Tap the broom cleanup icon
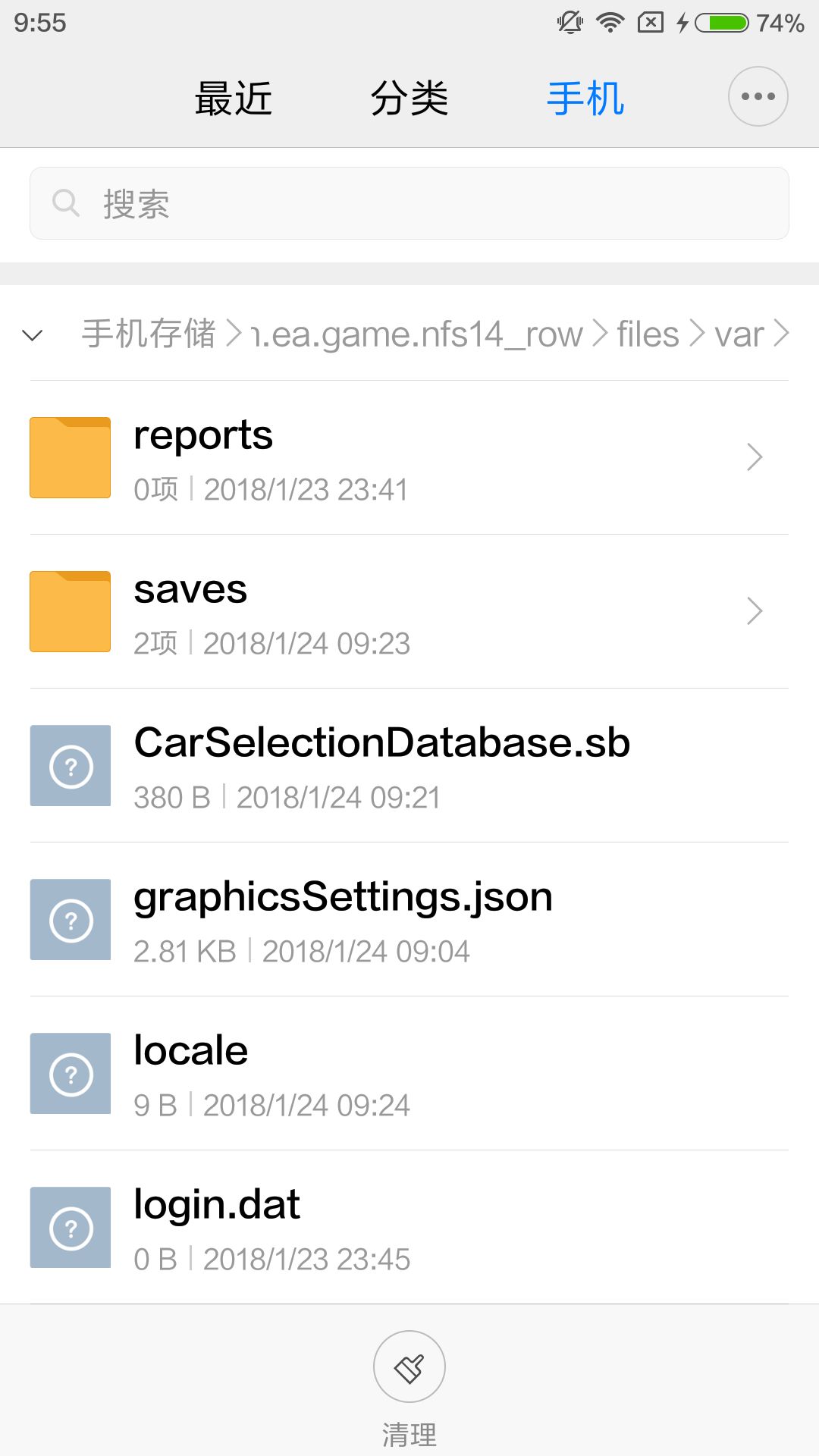Viewport: 819px width, 1456px height. click(x=409, y=1367)
